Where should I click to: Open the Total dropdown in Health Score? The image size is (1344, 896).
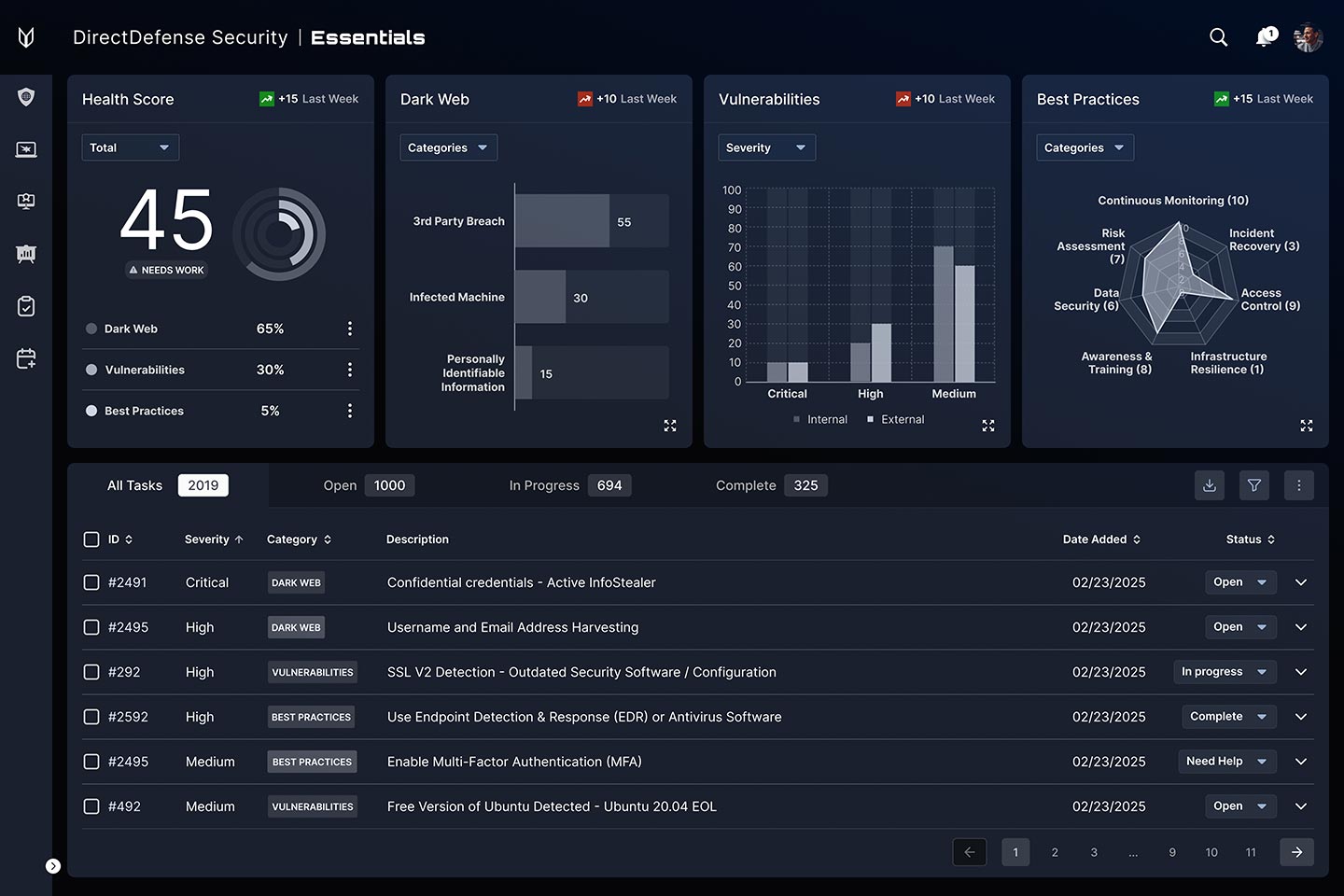pyautogui.click(x=131, y=147)
